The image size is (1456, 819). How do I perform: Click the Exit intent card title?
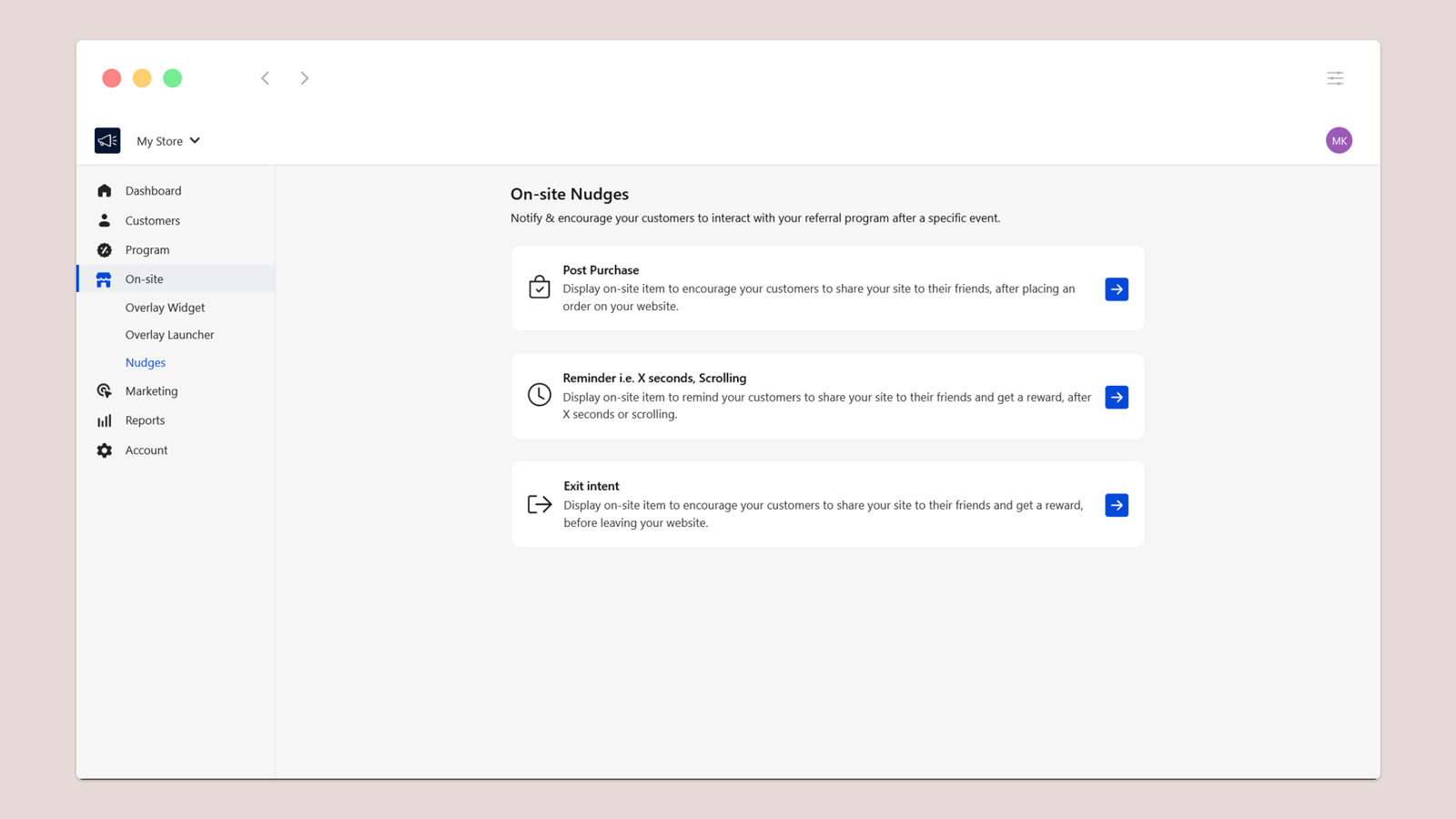pos(591,486)
